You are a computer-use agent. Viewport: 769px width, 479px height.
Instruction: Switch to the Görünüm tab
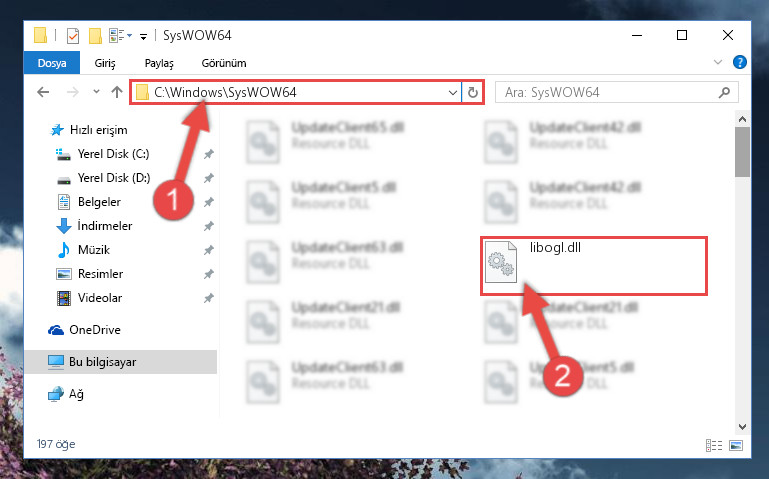pyautogui.click(x=224, y=63)
